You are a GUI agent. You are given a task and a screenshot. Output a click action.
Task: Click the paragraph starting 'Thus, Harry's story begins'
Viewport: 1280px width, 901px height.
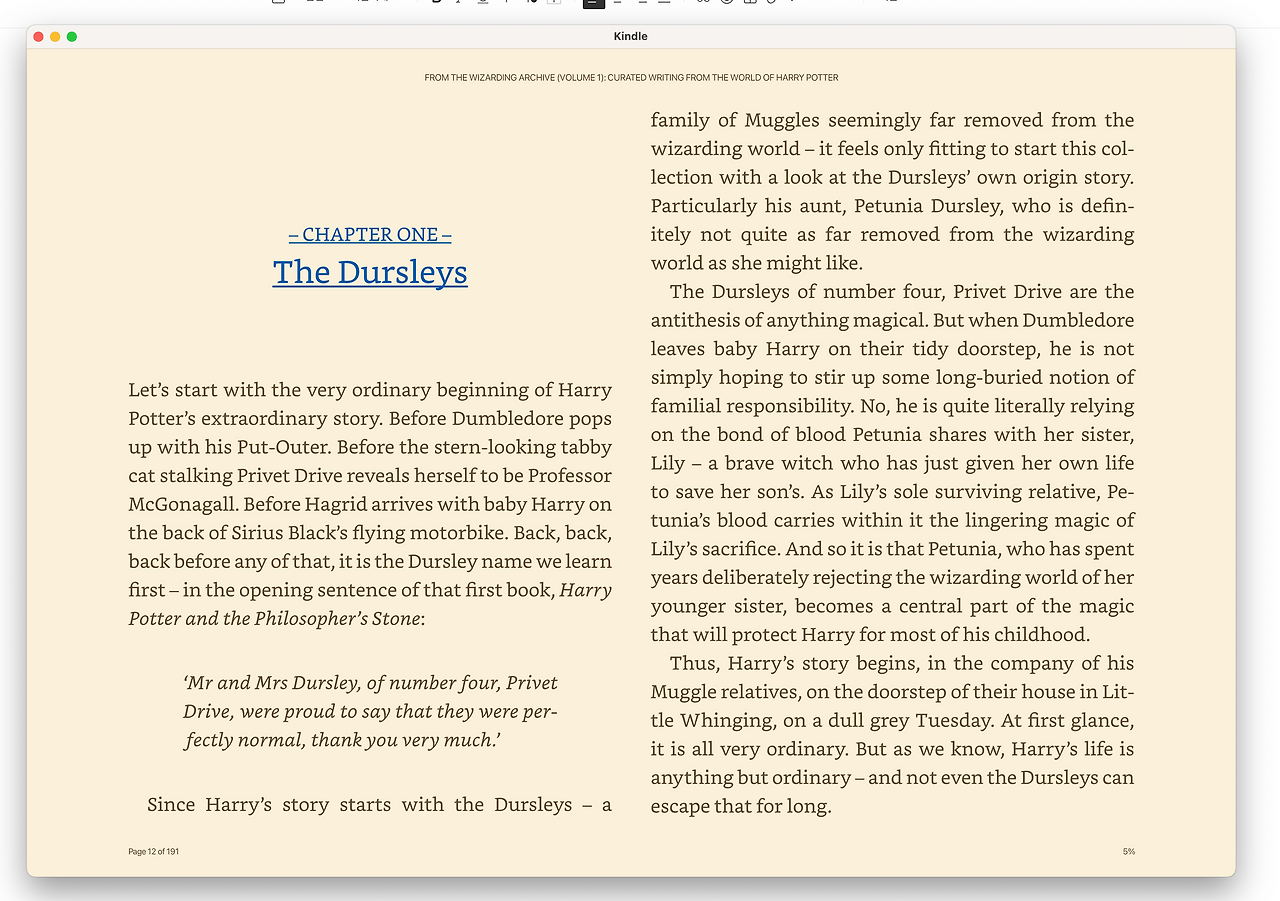pos(892,734)
